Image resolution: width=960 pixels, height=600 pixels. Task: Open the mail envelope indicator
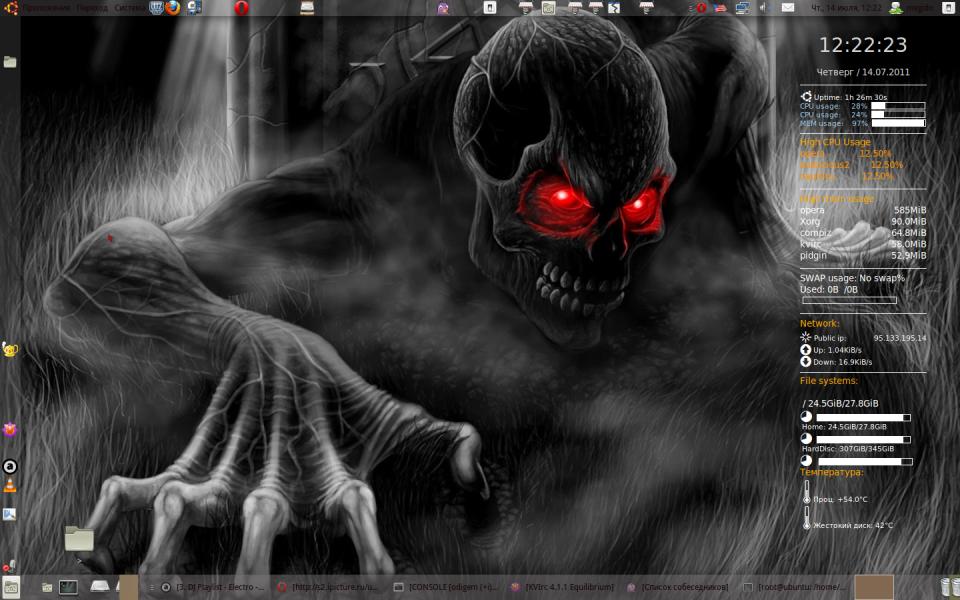coord(788,8)
